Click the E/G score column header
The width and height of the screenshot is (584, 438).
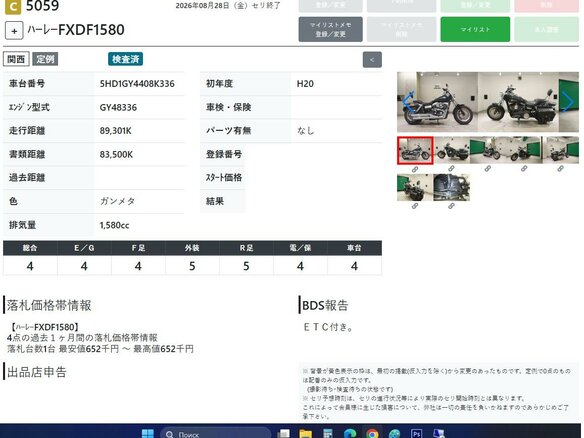[84, 248]
